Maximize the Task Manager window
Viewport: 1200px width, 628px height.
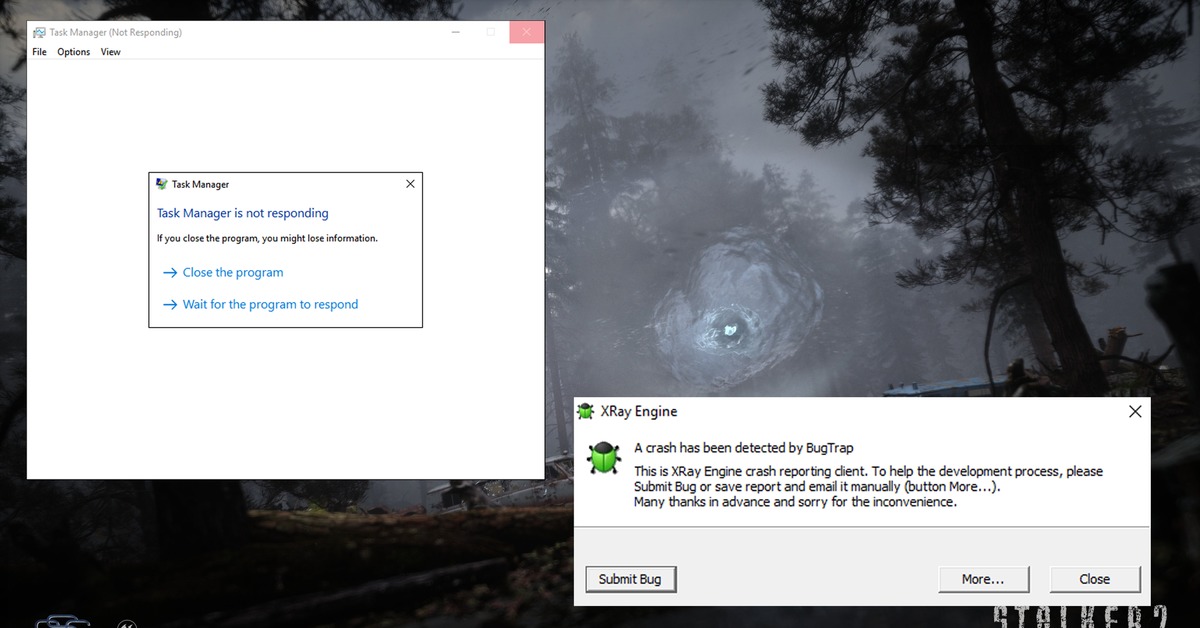(x=490, y=32)
